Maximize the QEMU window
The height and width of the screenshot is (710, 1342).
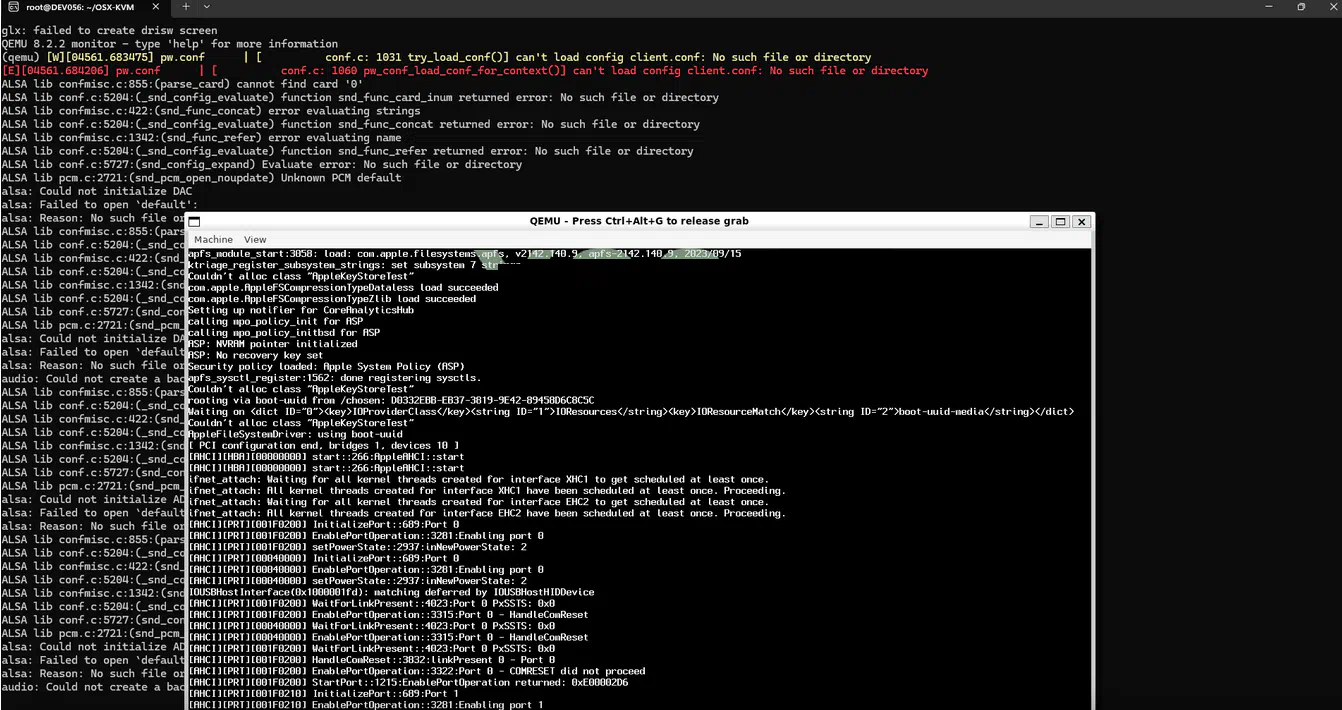[x=1061, y=222]
